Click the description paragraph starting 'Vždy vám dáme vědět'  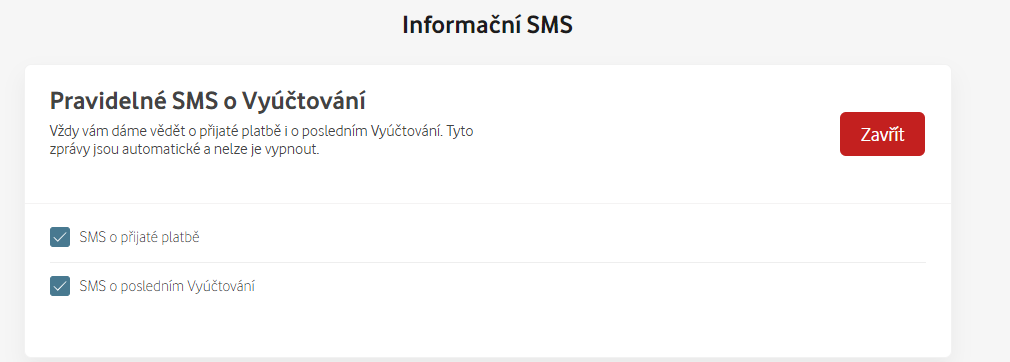[x=262, y=141]
